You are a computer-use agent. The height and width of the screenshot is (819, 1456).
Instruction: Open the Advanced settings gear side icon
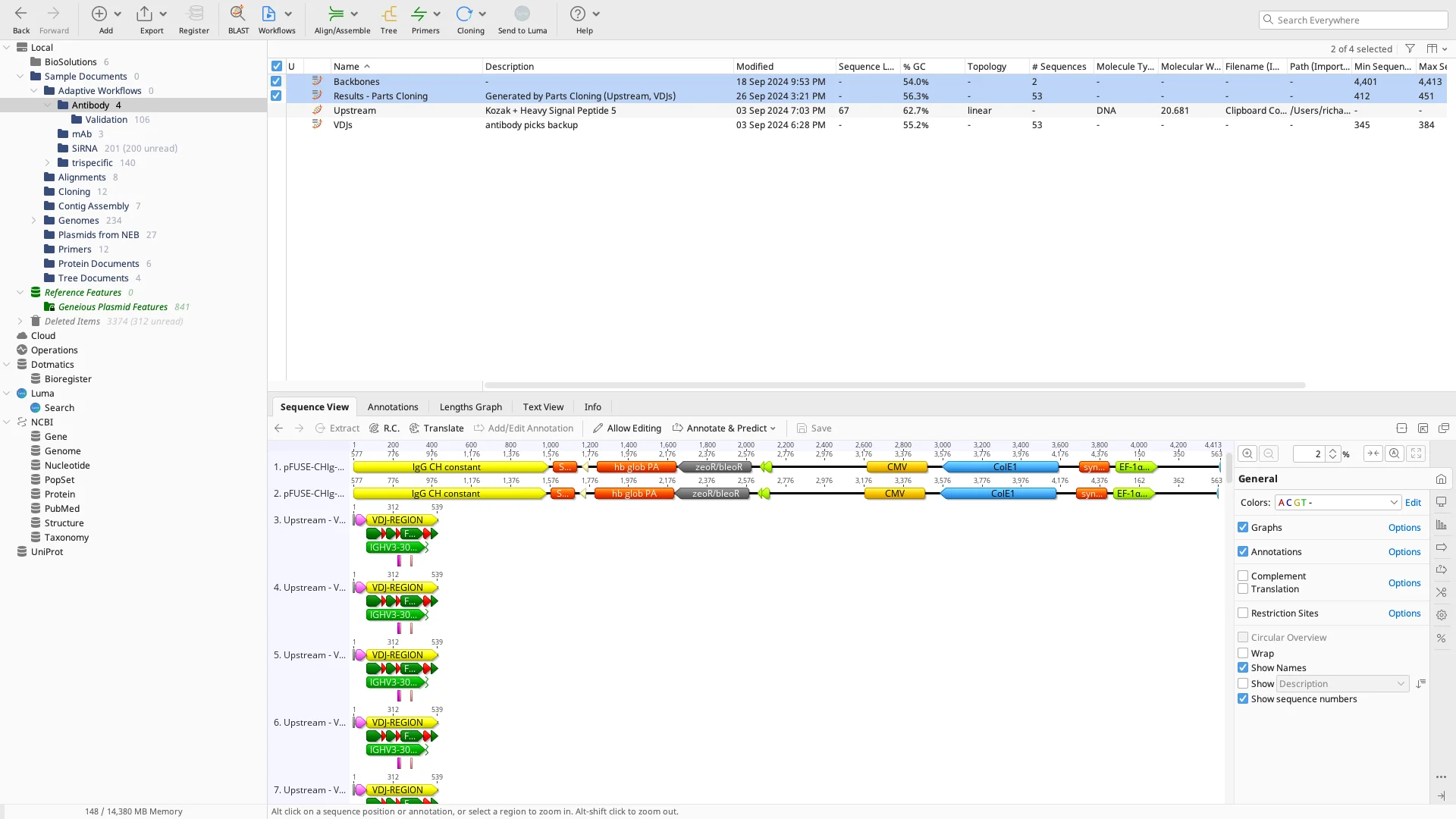(x=1441, y=615)
